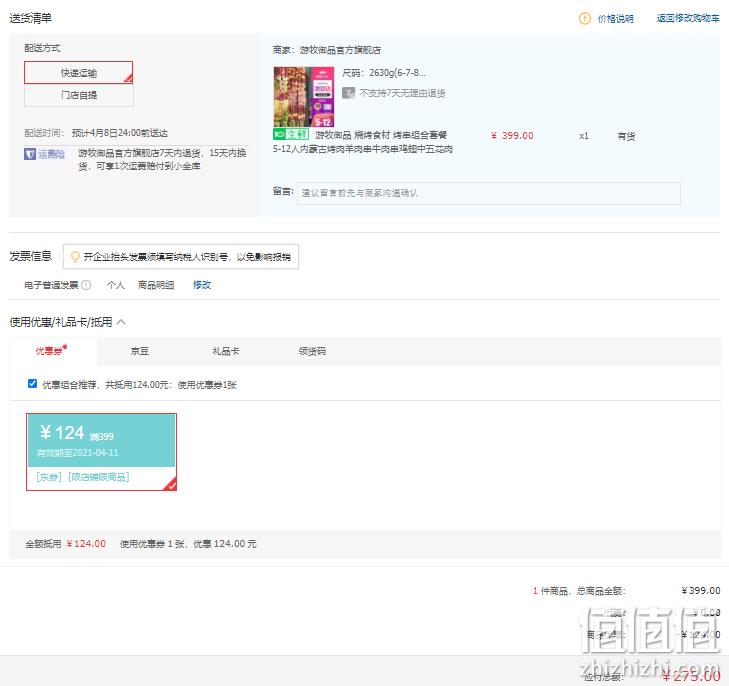The image size is (729, 686).
Task: Switch to the 京豆 tab
Action: [139, 351]
